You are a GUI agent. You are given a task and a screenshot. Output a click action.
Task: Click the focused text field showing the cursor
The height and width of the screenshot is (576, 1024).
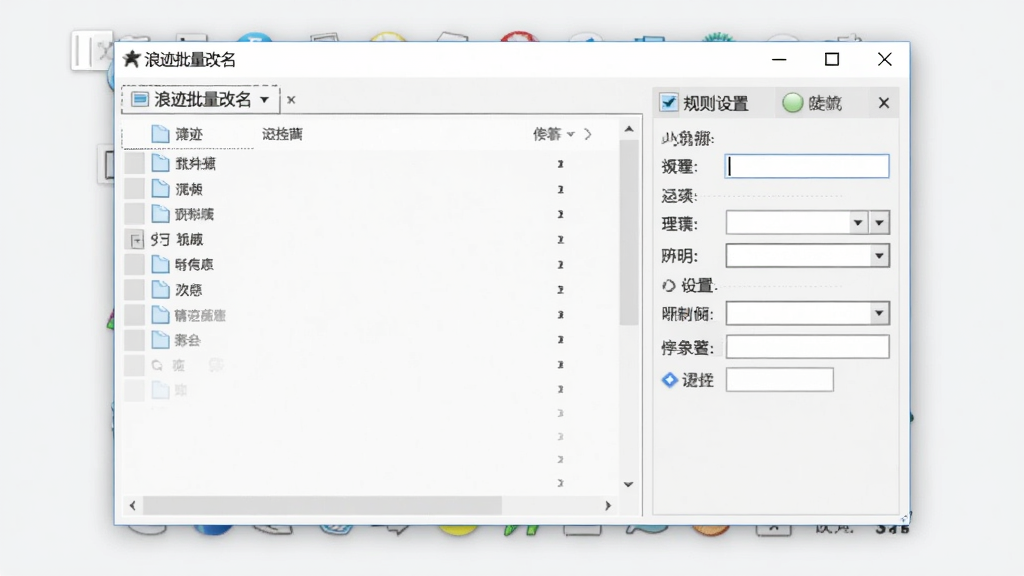click(x=807, y=167)
